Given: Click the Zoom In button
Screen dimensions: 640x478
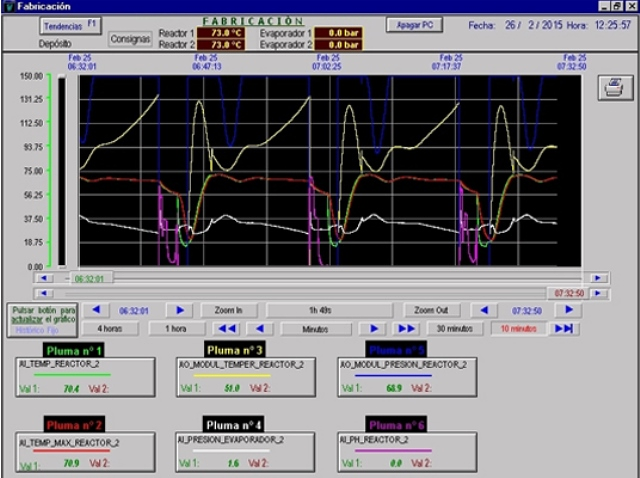Looking at the screenshot, I should coord(229,310).
